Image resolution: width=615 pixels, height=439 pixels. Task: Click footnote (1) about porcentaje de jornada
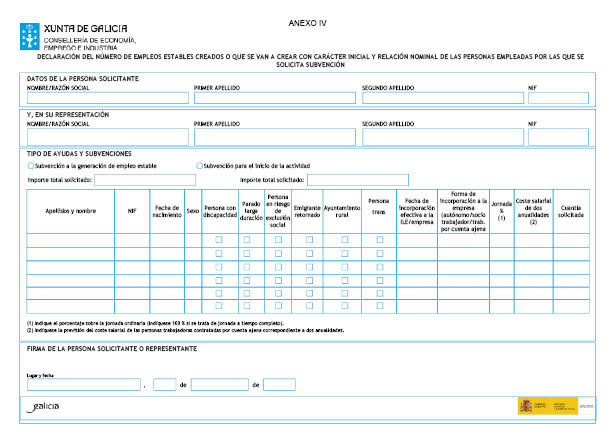tap(155, 323)
